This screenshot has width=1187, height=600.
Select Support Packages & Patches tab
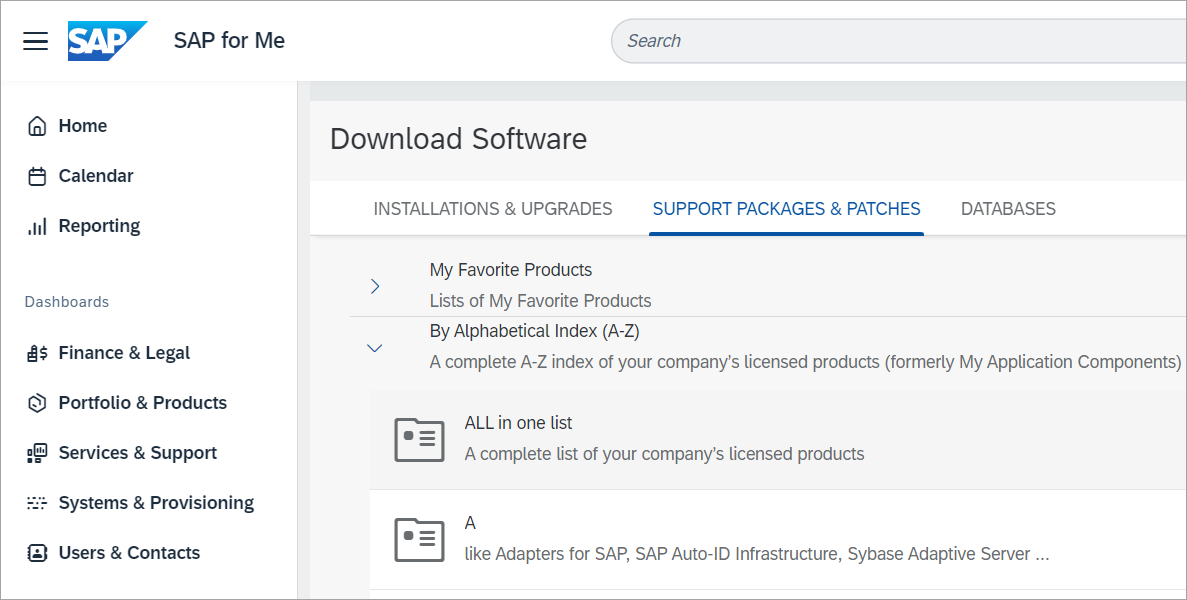787,209
